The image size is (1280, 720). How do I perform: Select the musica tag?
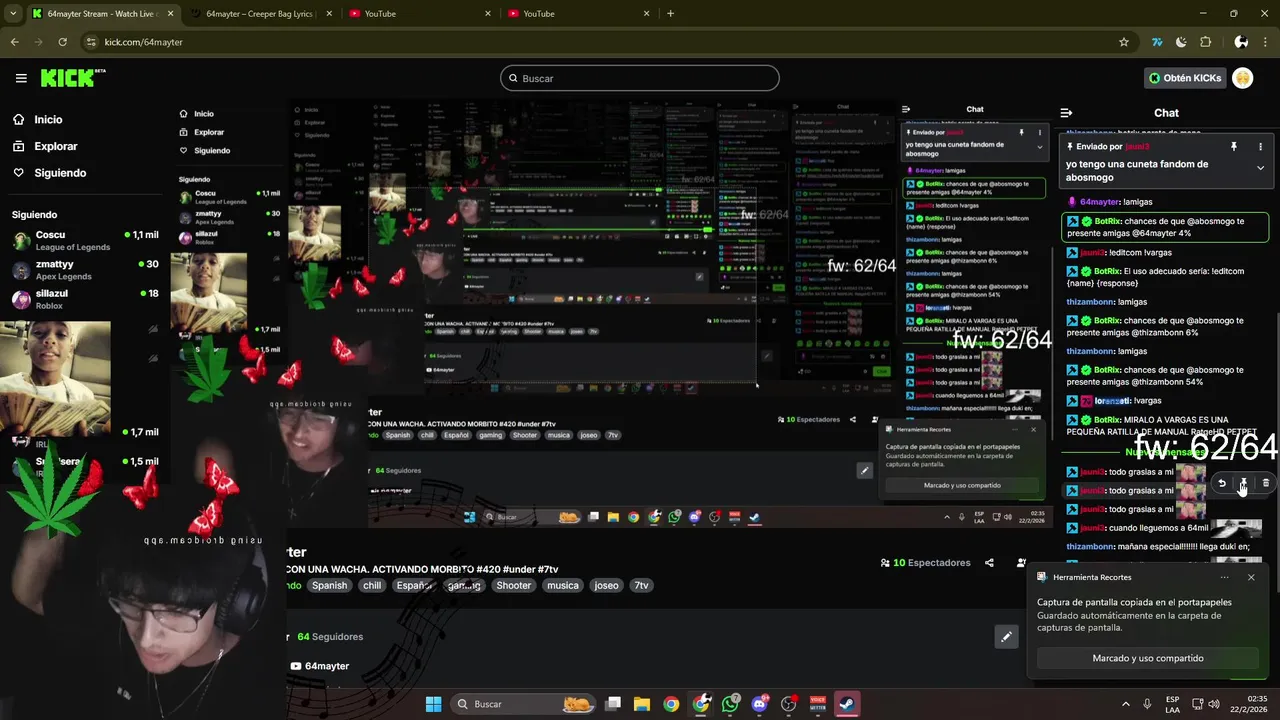(x=562, y=586)
